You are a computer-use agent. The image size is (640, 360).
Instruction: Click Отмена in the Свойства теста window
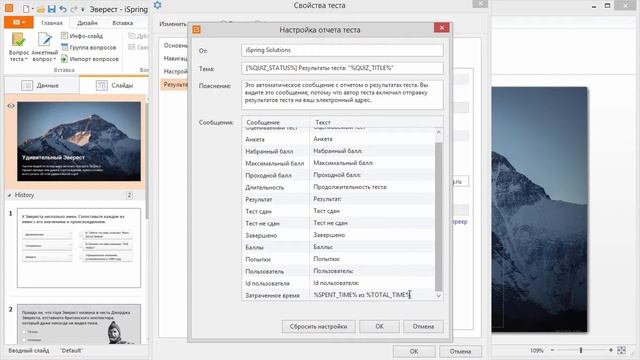(x=460, y=351)
